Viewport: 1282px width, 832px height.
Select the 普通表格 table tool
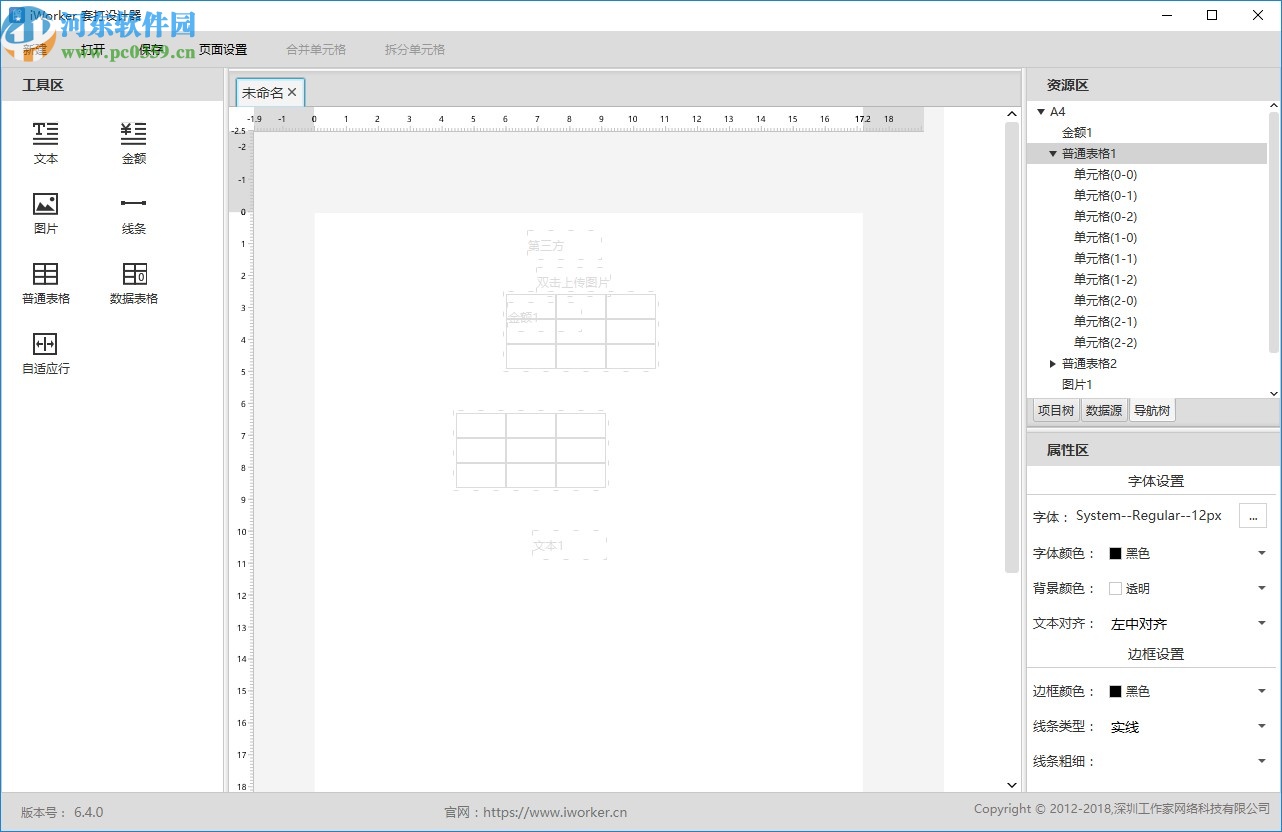[45, 283]
